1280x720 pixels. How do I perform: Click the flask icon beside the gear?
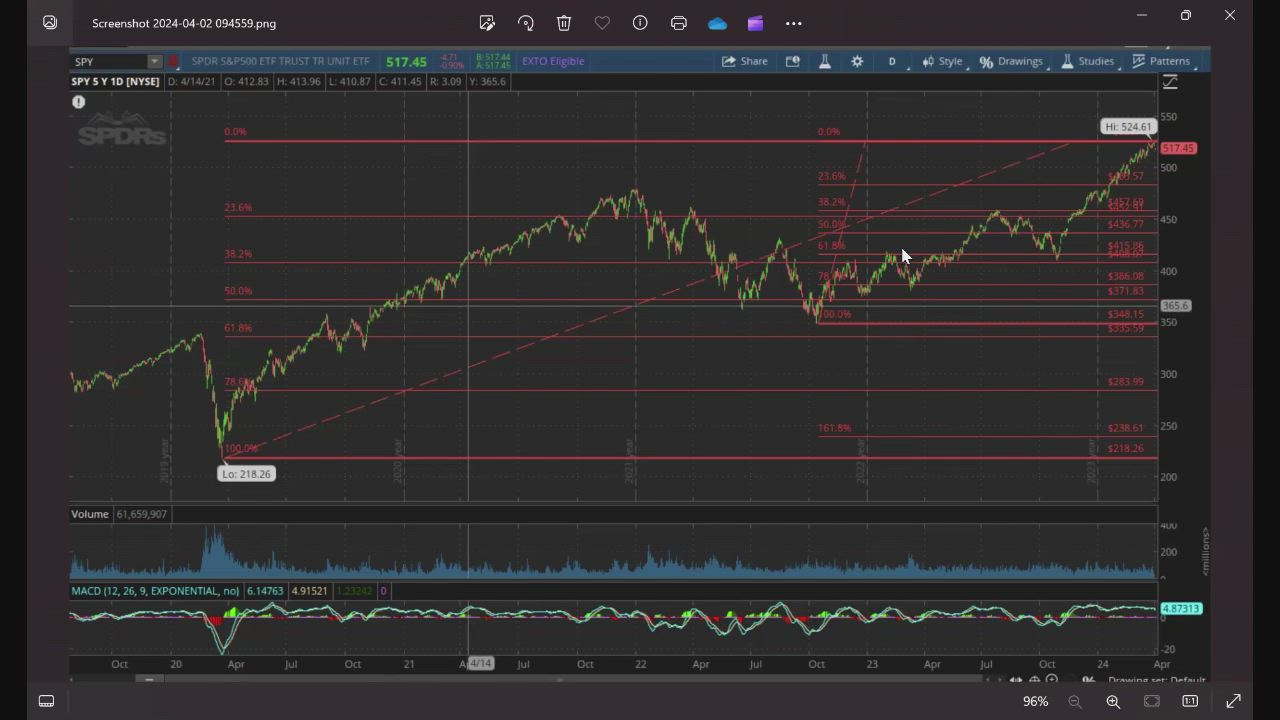[825, 61]
